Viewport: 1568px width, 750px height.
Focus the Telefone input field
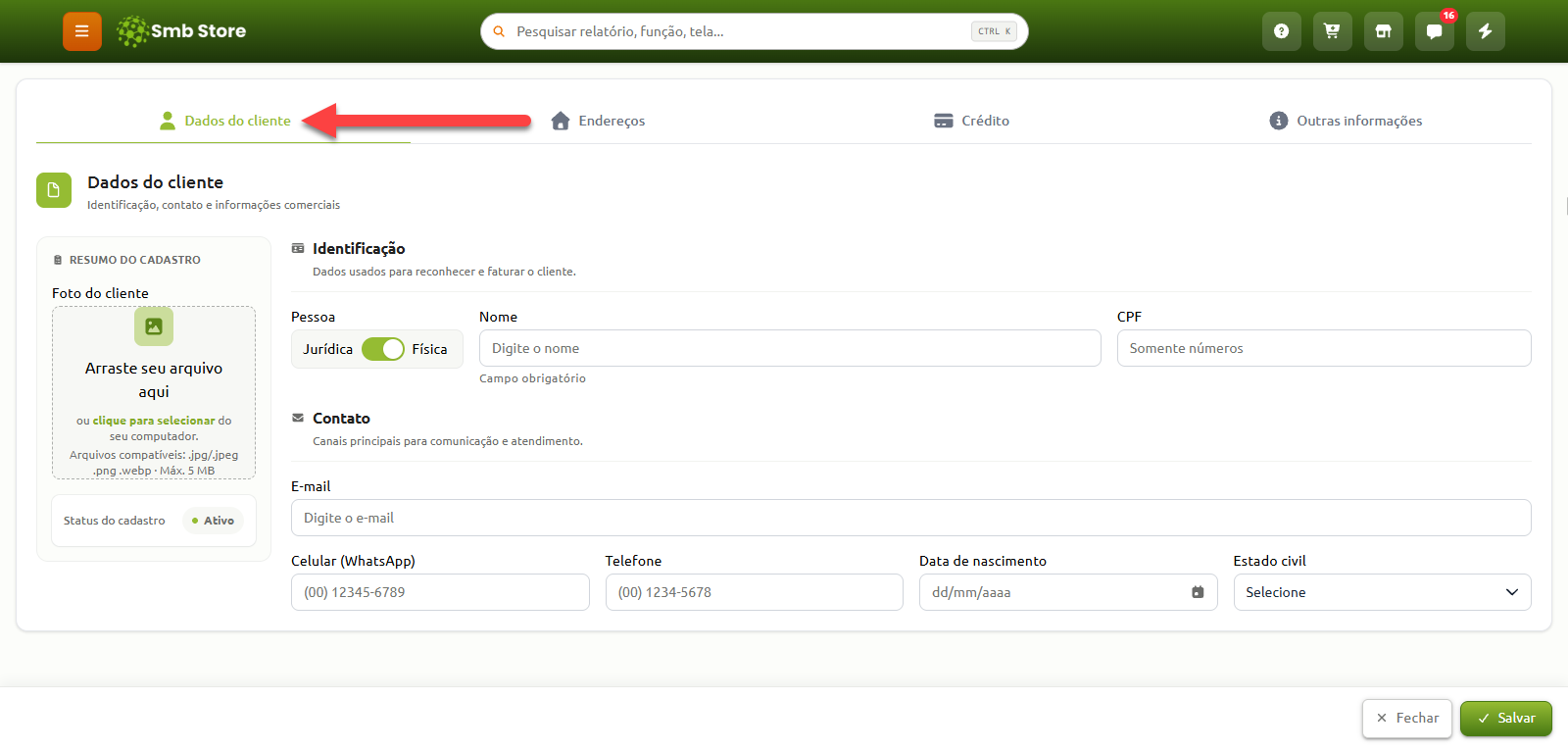click(755, 592)
